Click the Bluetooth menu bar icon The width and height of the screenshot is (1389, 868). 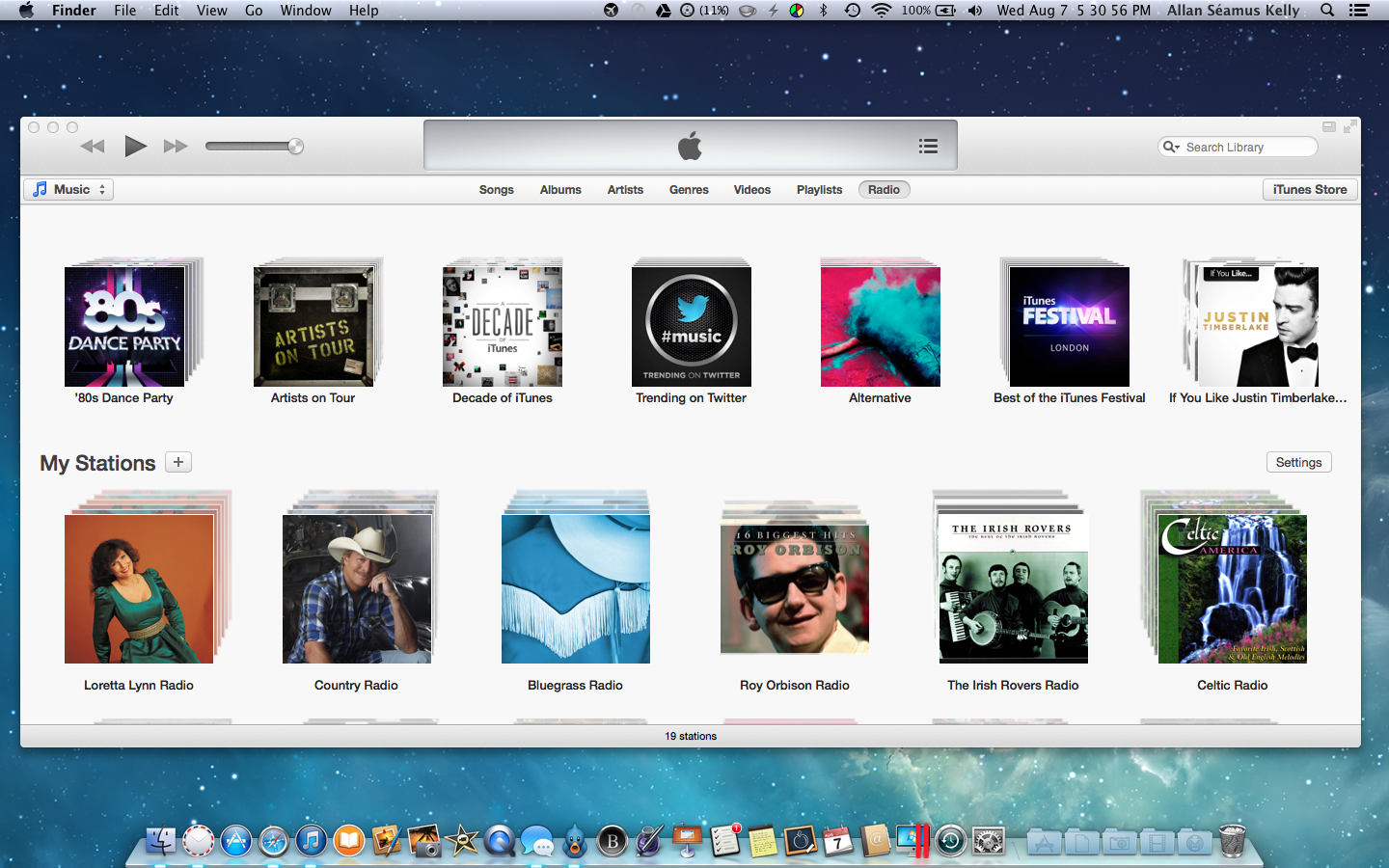824,11
